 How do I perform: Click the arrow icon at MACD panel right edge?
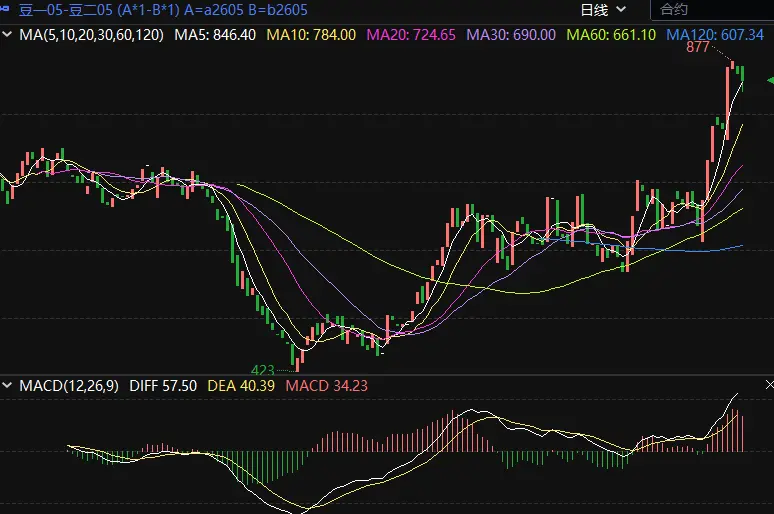tap(768, 385)
